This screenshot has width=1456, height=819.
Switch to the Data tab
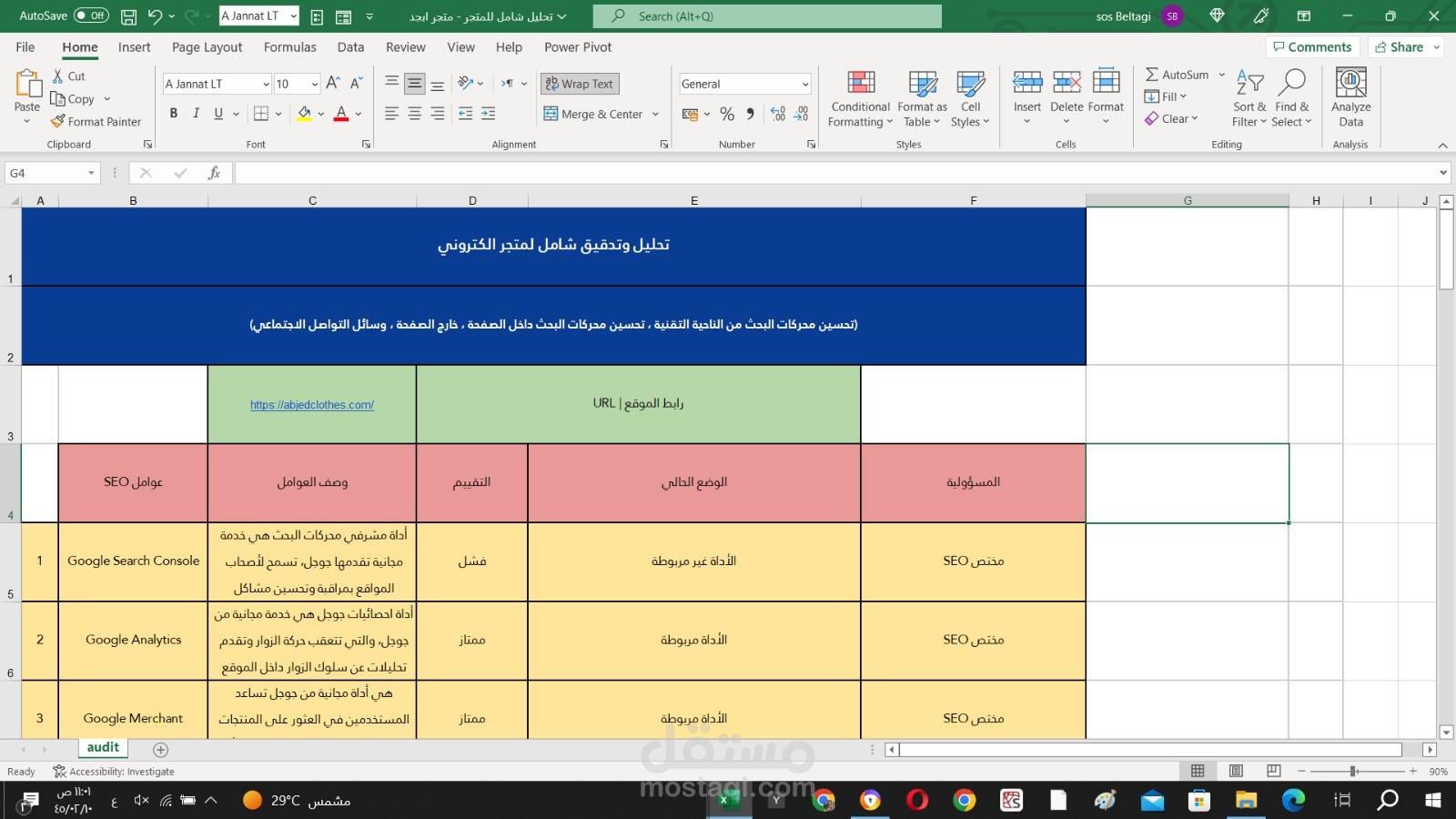(x=350, y=47)
